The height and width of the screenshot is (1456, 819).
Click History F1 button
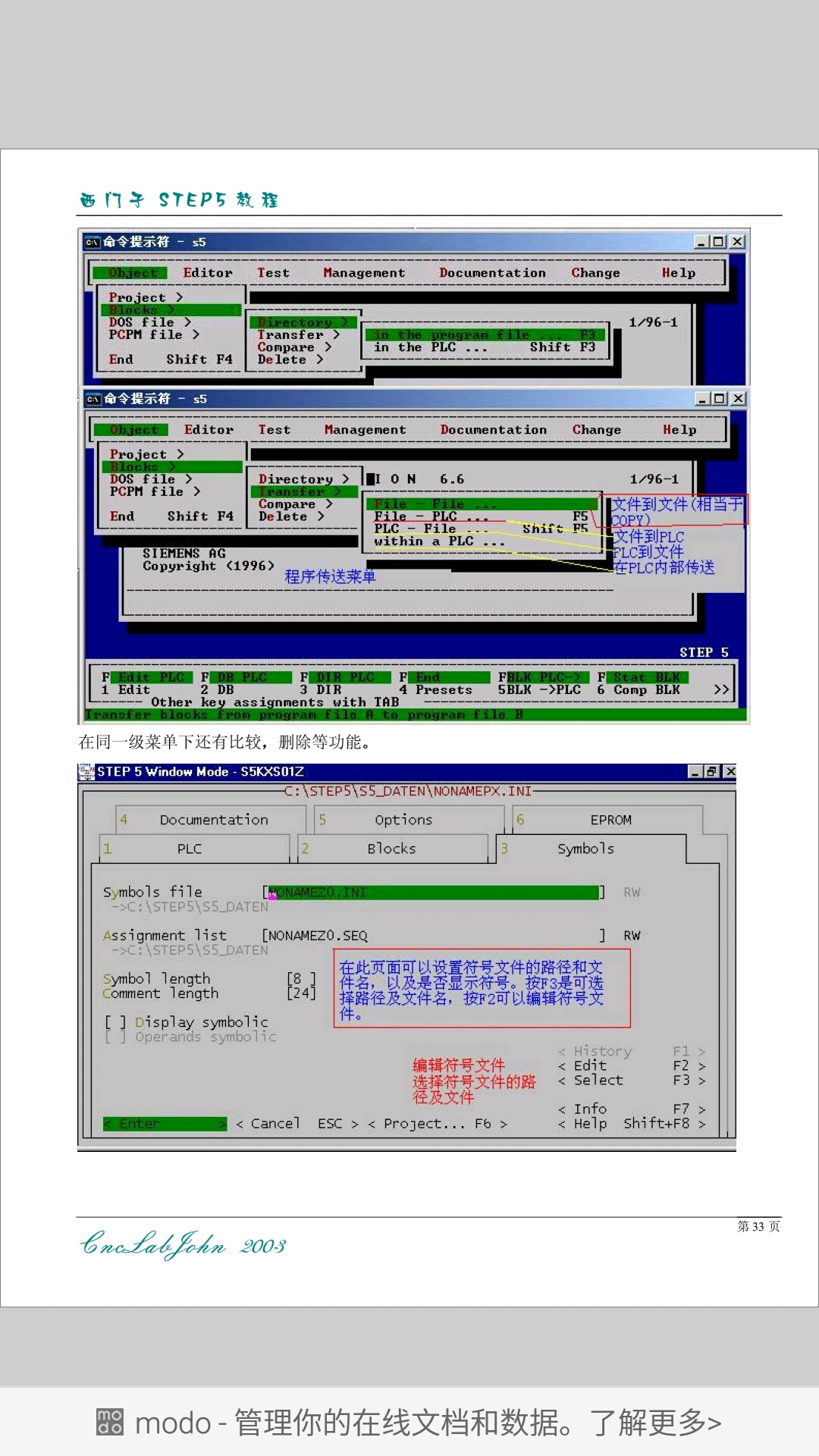click(x=632, y=1052)
